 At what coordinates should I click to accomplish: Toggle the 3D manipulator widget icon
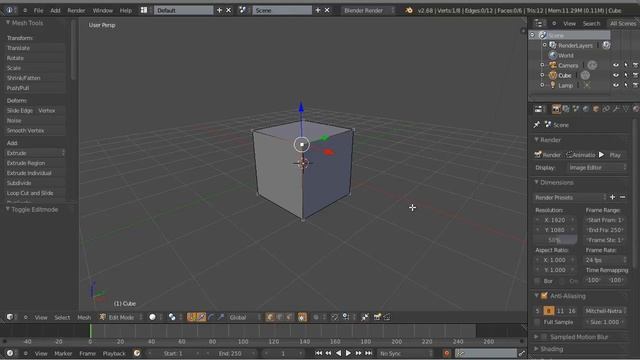[x=191, y=317]
